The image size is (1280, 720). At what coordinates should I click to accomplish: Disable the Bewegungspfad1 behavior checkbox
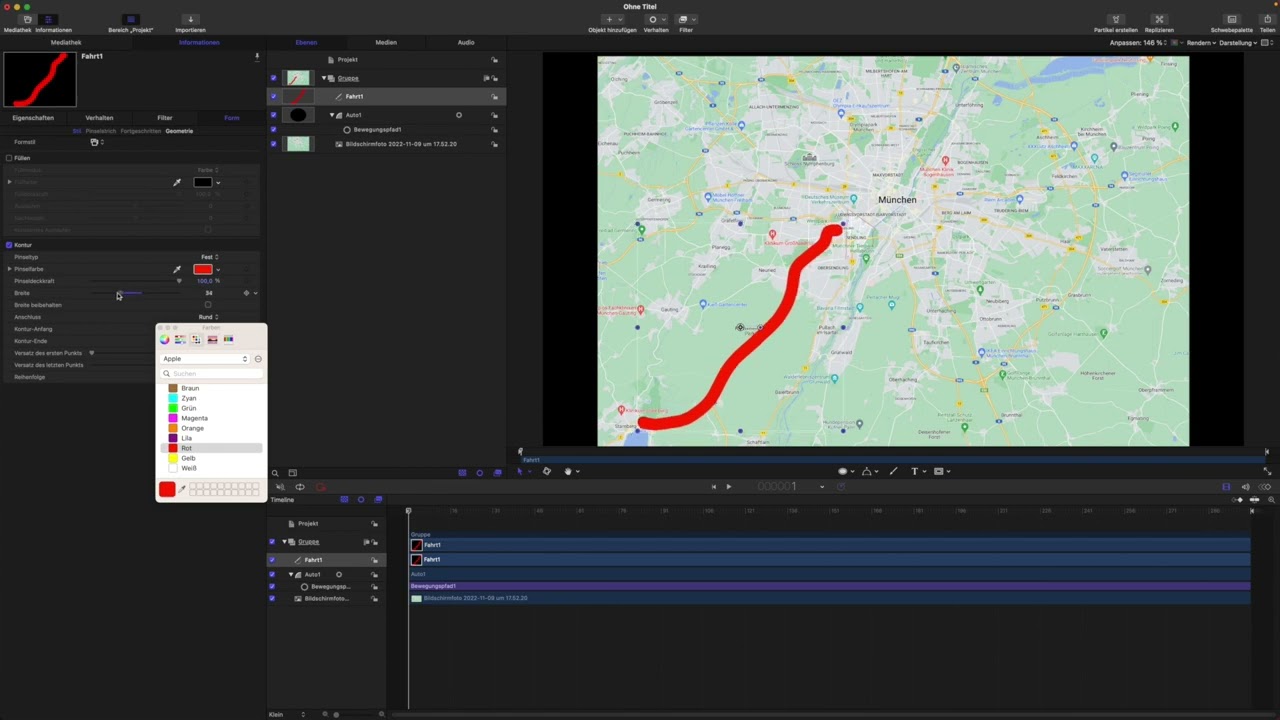coord(273,129)
